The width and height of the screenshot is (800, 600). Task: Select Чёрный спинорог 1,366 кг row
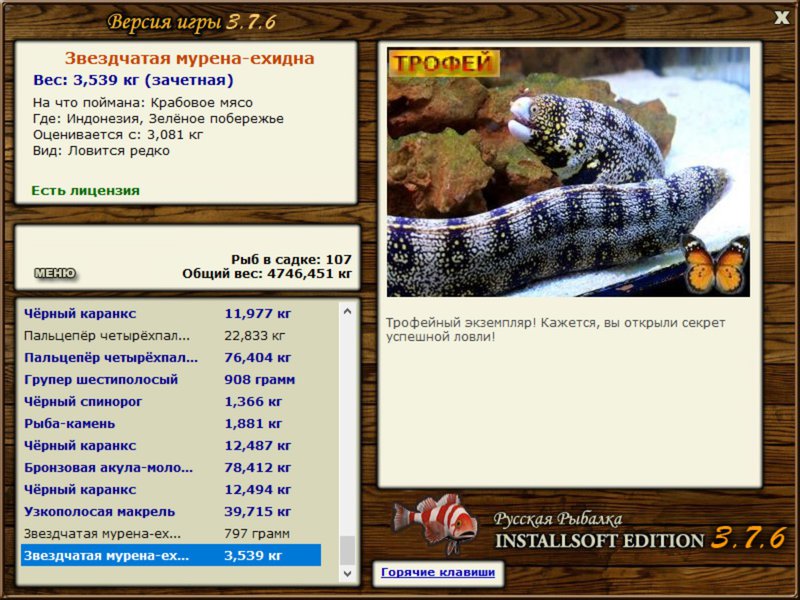click(x=171, y=401)
